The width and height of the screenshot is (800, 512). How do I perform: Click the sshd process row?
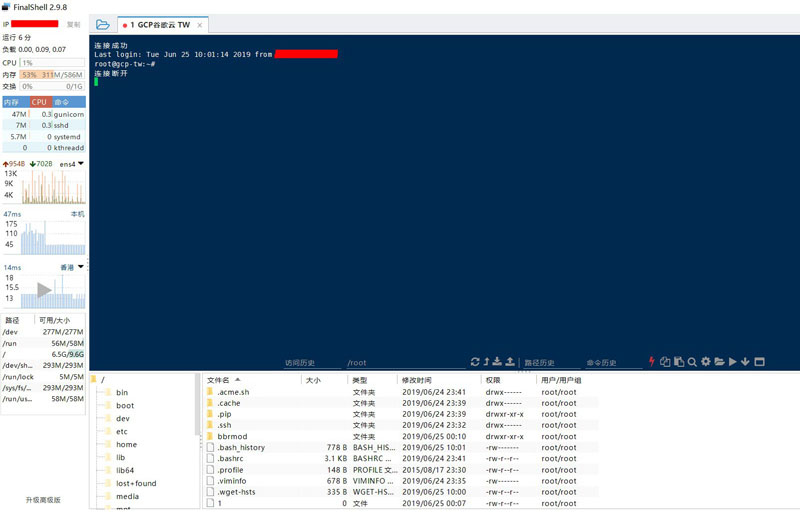click(44, 125)
